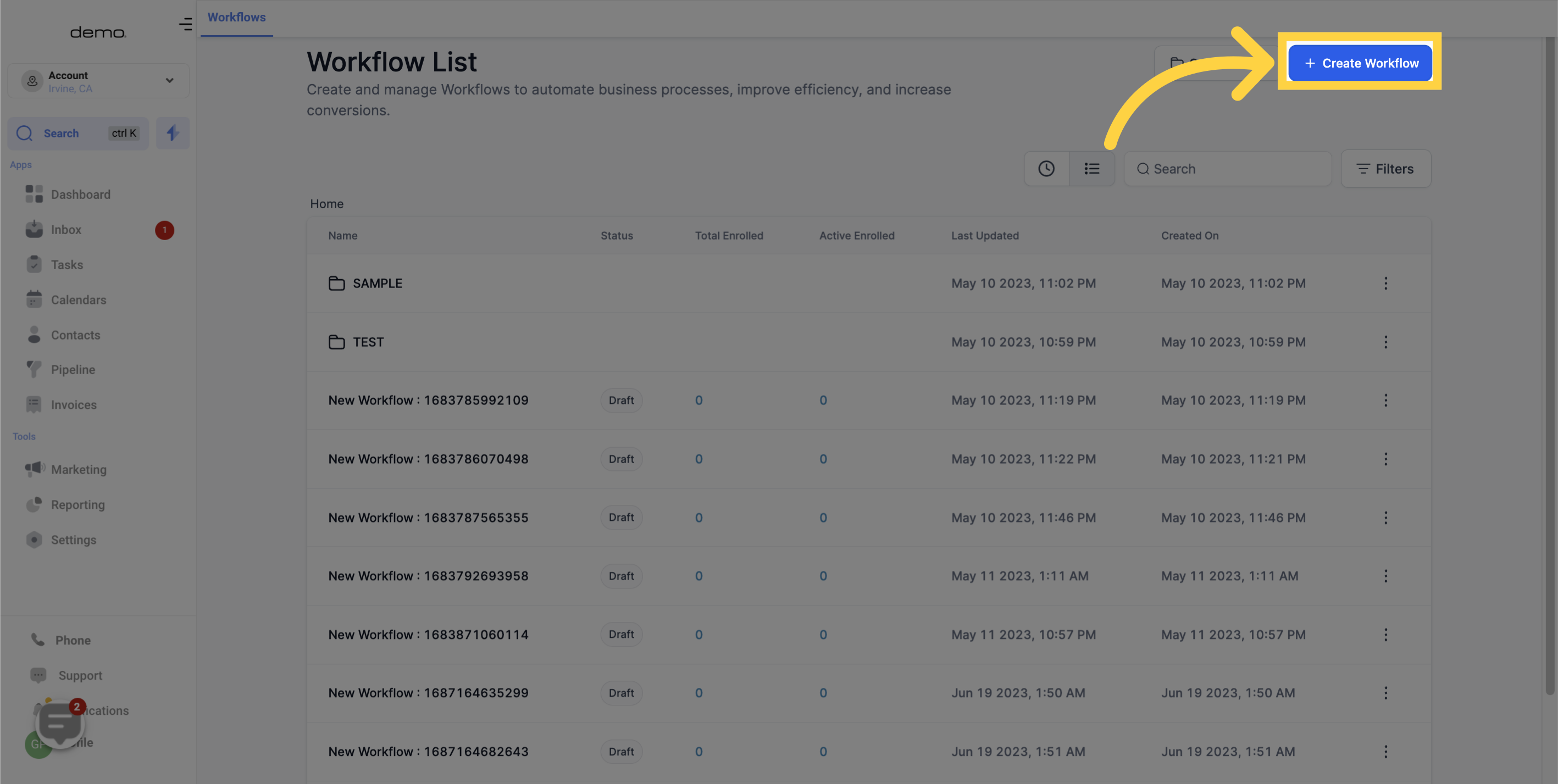Viewport: 1558px width, 784px height.
Task: Open options menu for workflow 1687164635299
Action: click(x=1385, y=693)
